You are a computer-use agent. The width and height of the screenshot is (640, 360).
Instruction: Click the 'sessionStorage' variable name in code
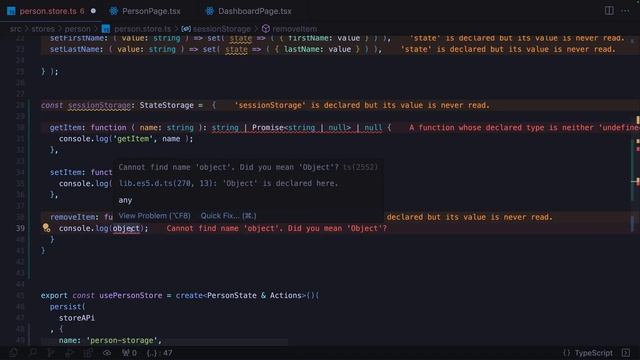point(99,105)
